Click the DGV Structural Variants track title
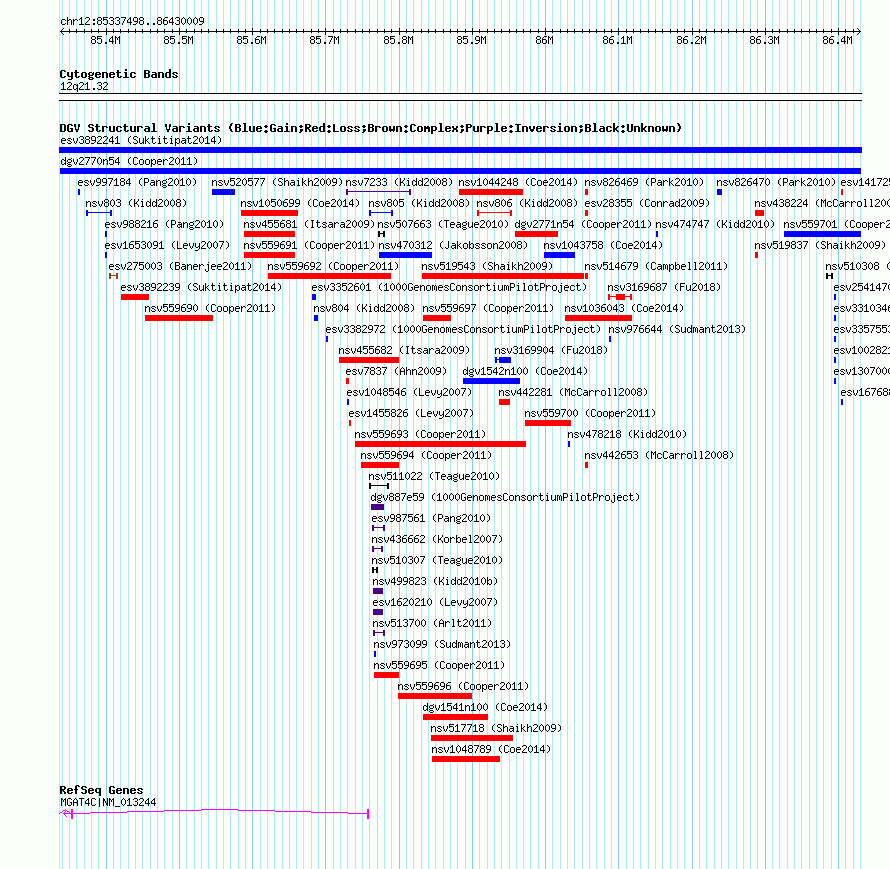 click(370, 128)
